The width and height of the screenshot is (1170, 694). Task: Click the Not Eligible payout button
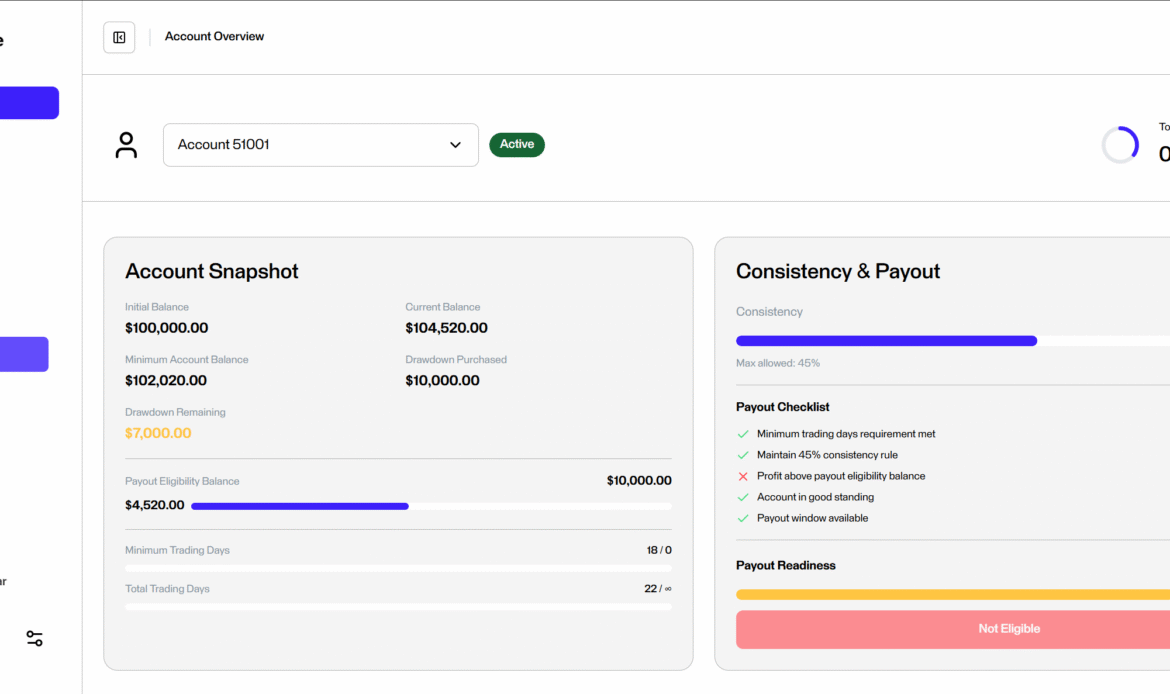tap(1008, 629)
